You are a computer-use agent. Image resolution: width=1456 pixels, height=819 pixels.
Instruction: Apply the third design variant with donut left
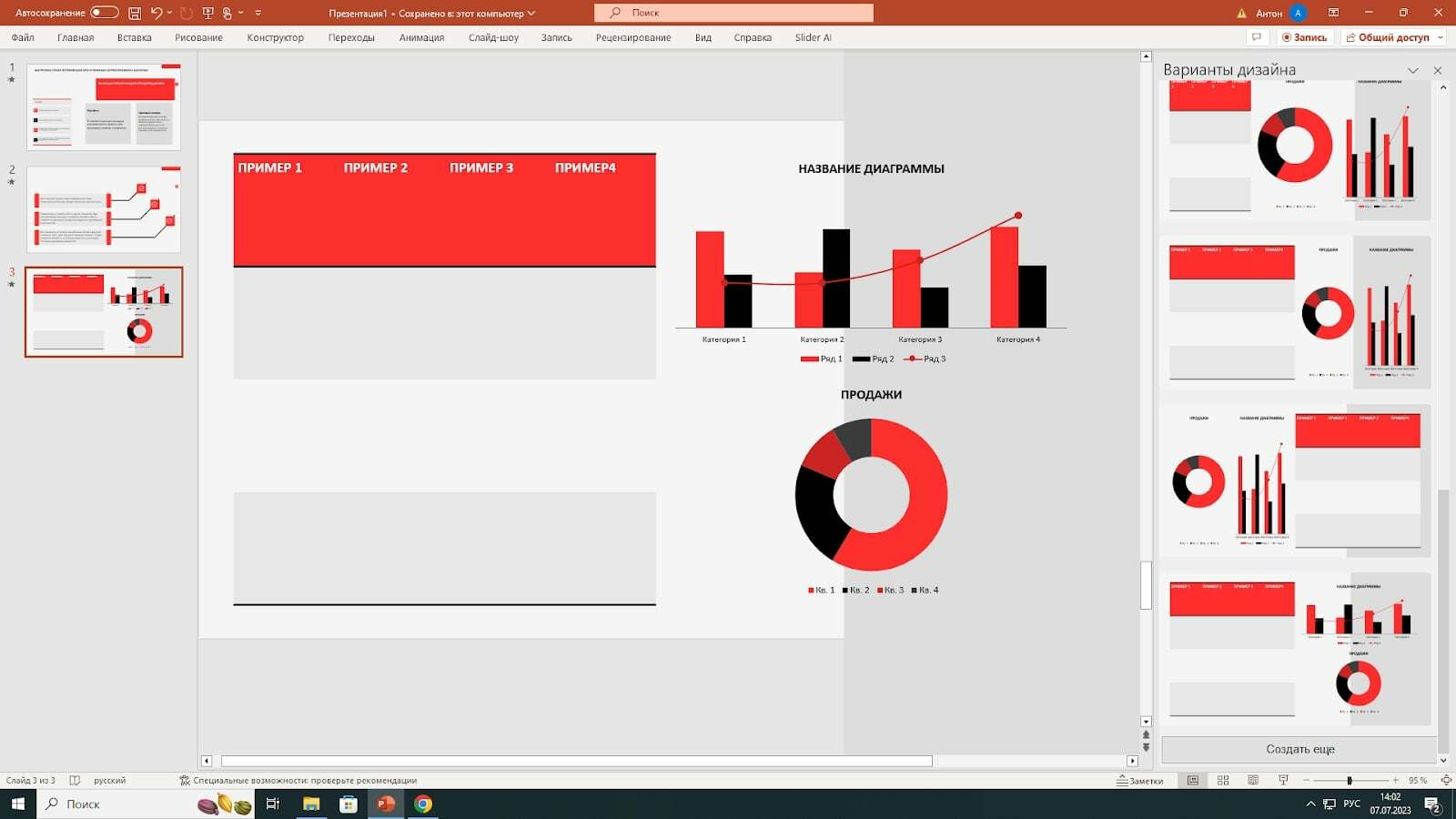[x=1295, y=480]
